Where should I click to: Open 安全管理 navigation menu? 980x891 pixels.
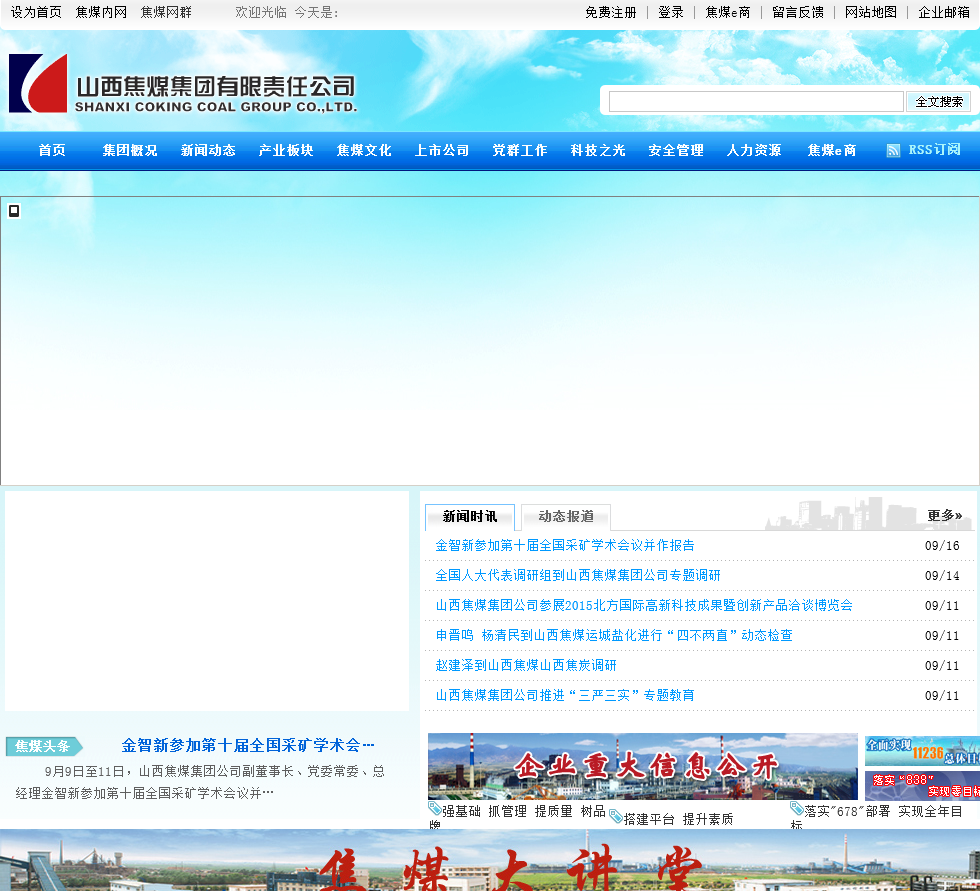676,150
